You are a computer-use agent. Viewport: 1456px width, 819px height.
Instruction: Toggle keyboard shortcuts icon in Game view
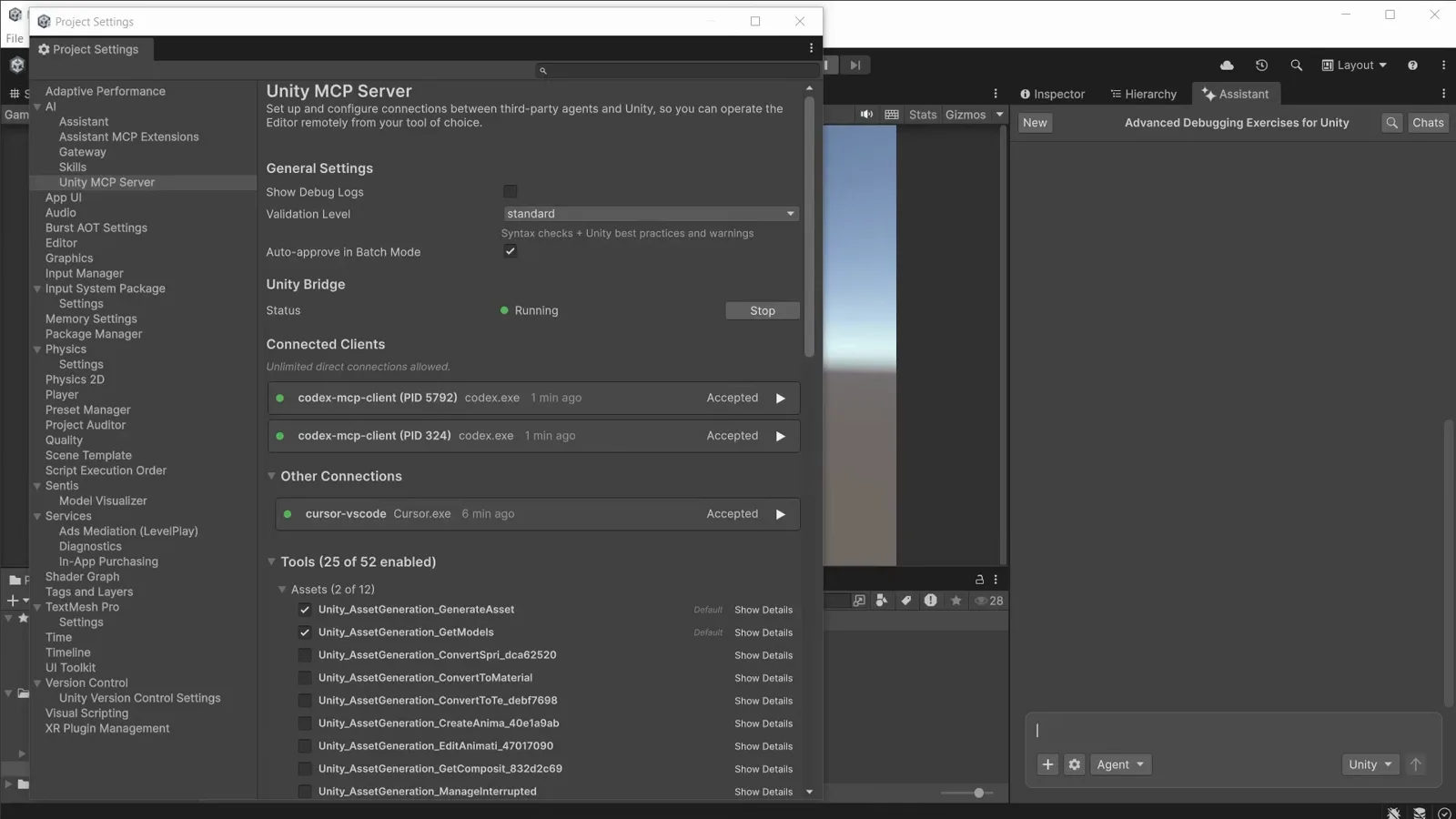click(892, 115)
